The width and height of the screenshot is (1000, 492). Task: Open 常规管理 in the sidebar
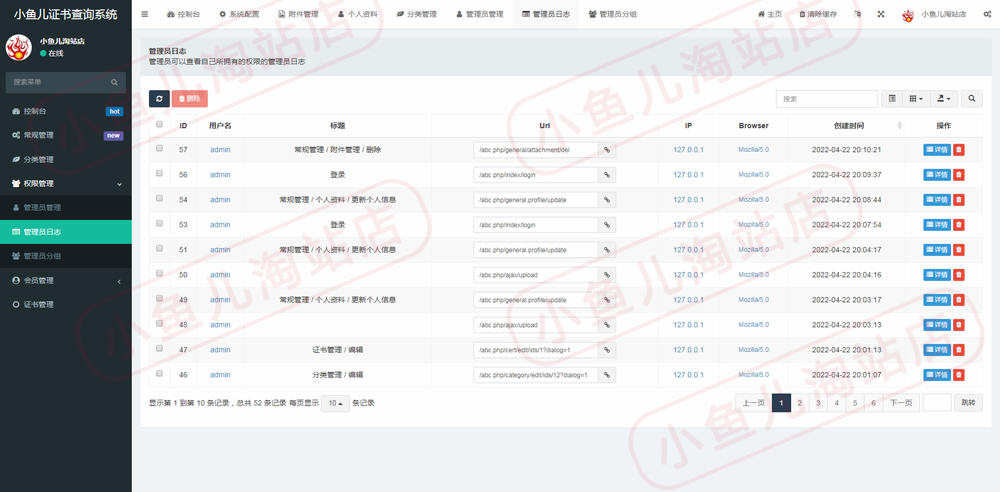[66, 135]
